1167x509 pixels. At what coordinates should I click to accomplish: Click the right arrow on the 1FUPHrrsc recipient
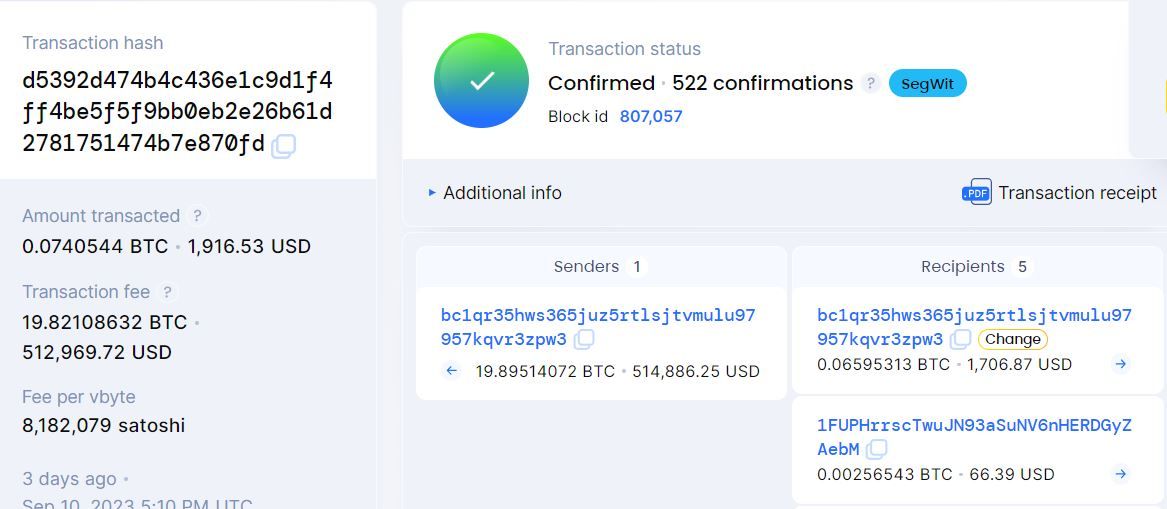click(1121, 474)
